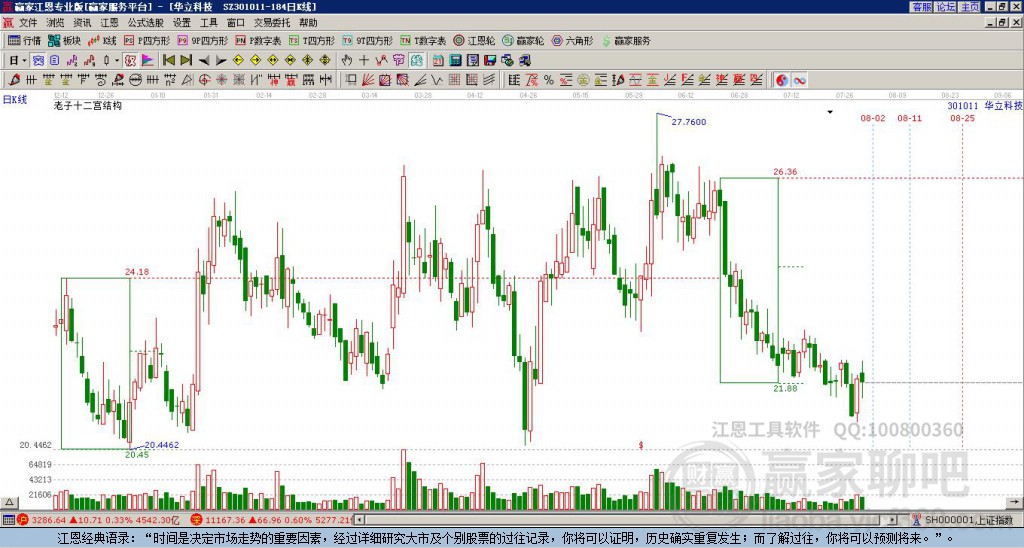Select the circle with lines tool

click(135, 80)
